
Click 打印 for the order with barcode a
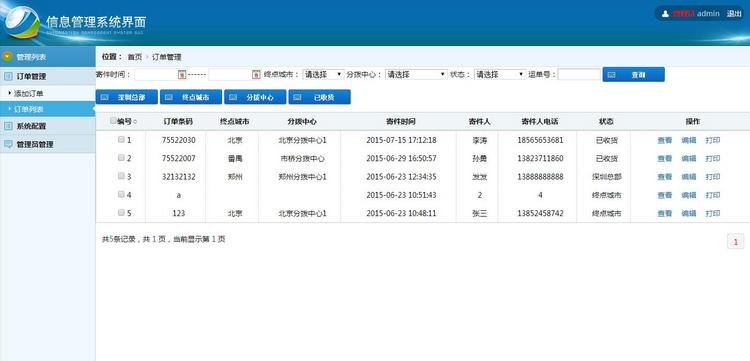coord(713,195)
